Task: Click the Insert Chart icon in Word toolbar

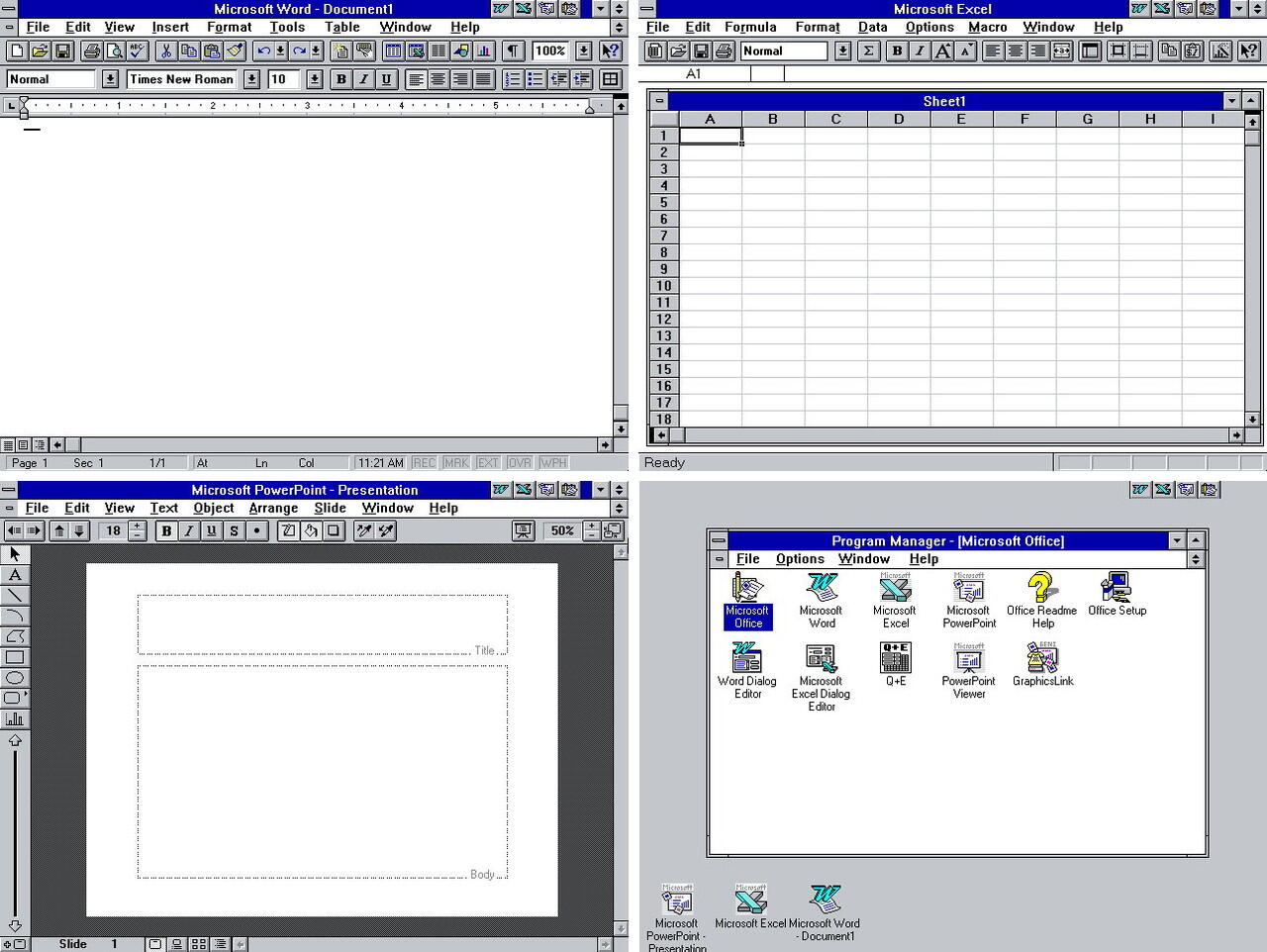Action: pyautogui.click(x=484, y=50)
